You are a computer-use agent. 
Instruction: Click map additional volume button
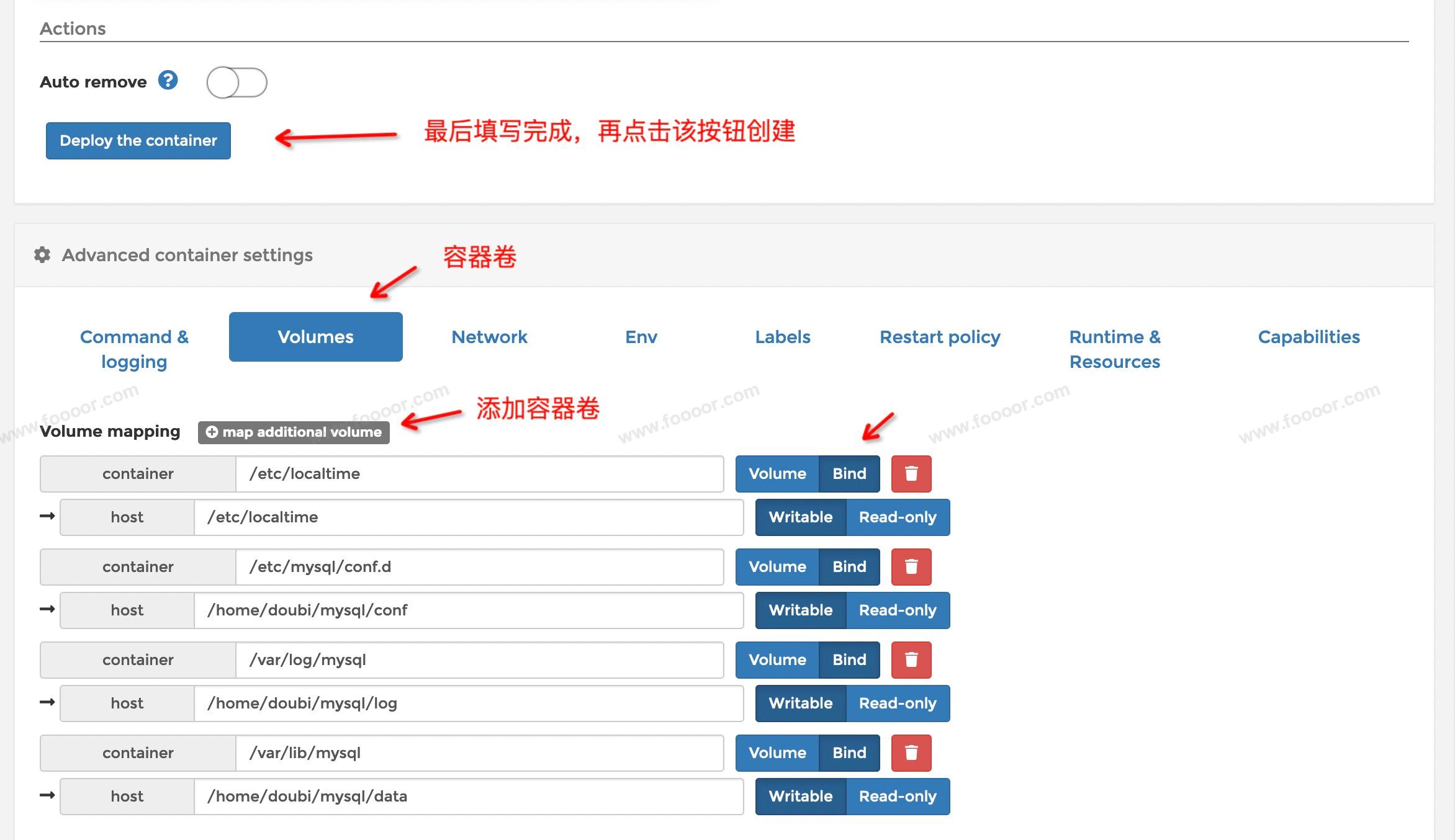[x=294, y=432]
